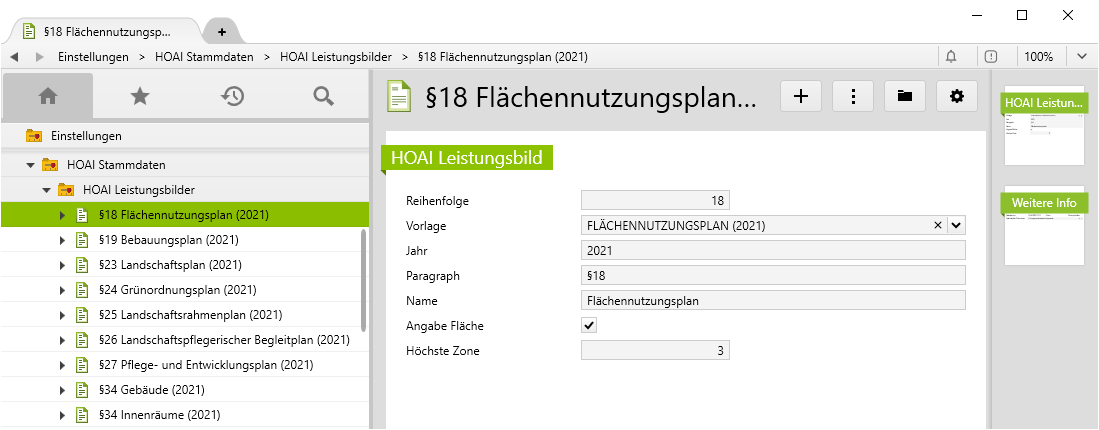
Task: Click the plus button to add entry
Action: (800, 96)
